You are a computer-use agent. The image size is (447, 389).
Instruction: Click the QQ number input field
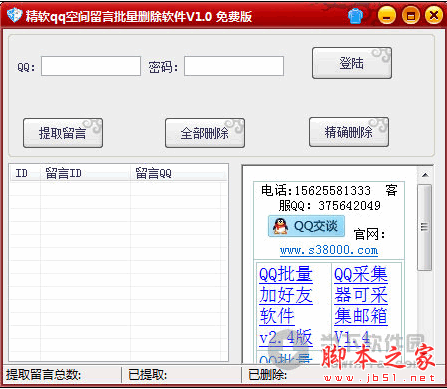click(91, 66)
